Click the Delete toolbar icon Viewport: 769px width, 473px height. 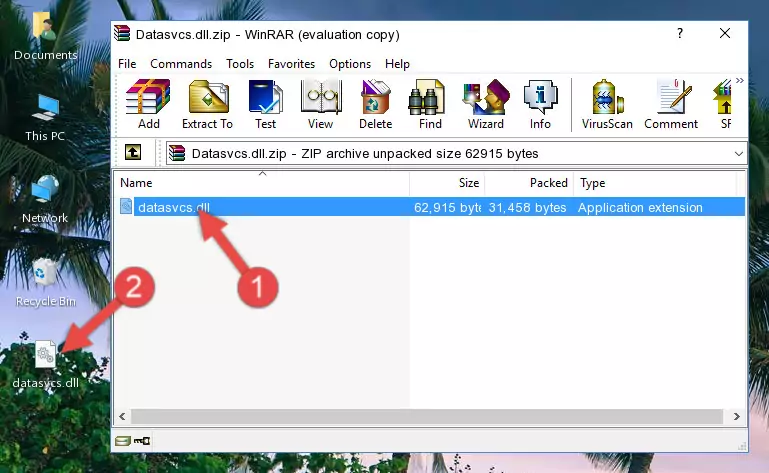376,104
